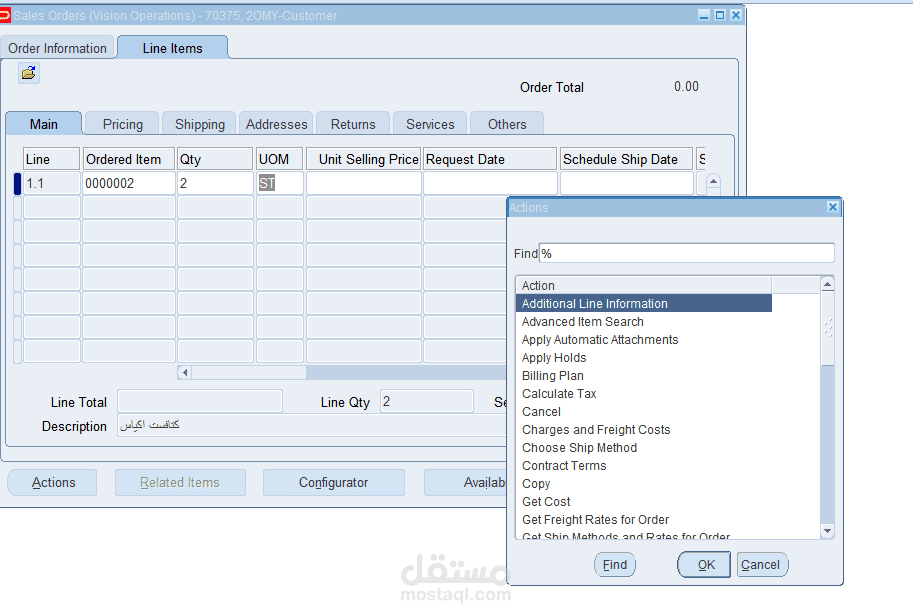Select Advanced Item Search action
Image resolution: width=913 pixels, height=616 pixels.
643,321
